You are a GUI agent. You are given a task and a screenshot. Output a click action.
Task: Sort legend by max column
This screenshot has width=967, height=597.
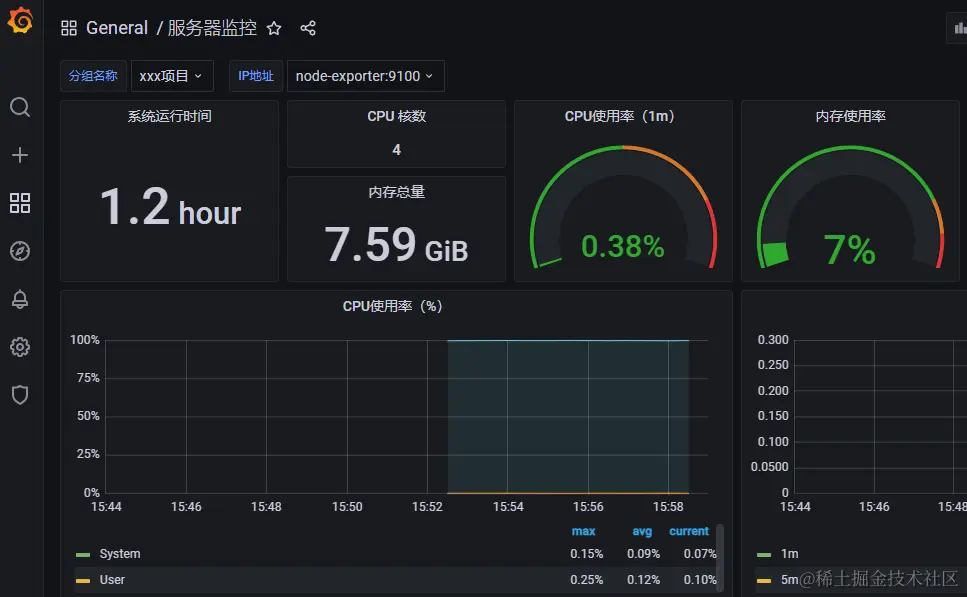pyautogui.click(x=583, y=531)
